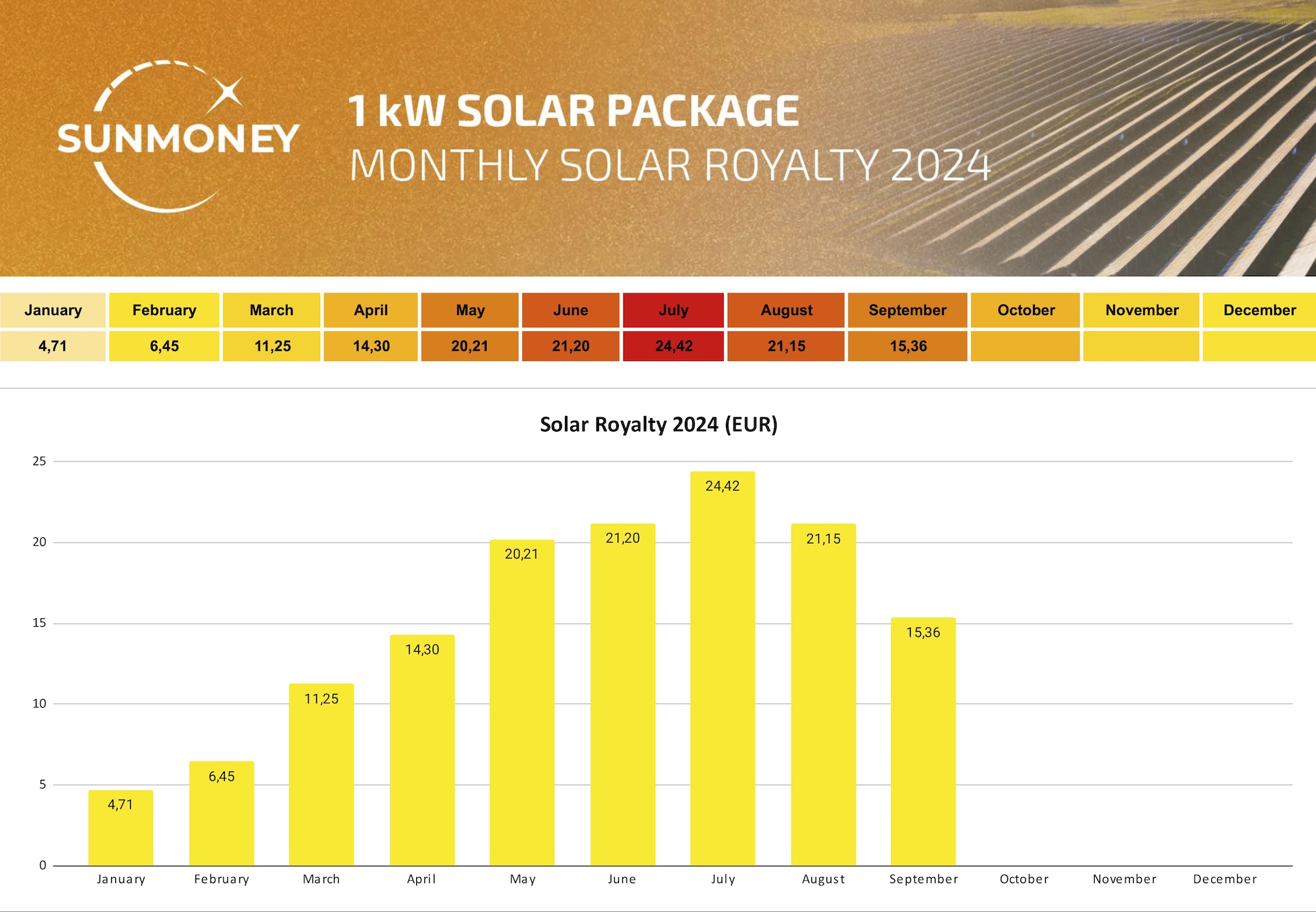Viewport: 1316px width, 912px height.
Task: Click the red July 24,42 value cell
Action: (x=673, y=346)
